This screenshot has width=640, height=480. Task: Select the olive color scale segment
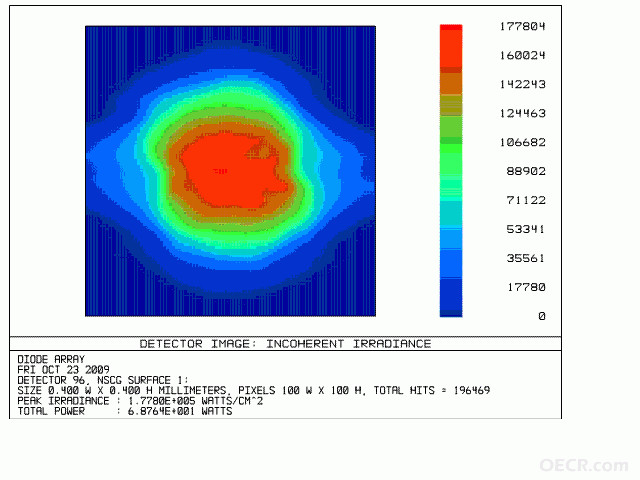tap(451, 106)
